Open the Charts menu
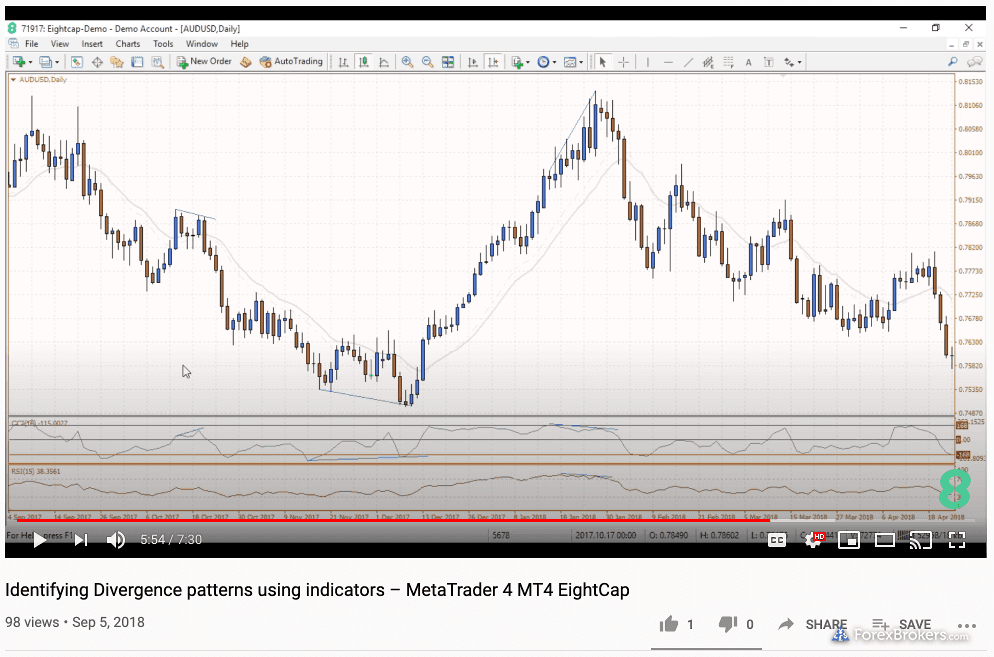The height and width of the screenshot is (657, 994). pos(127,44)
